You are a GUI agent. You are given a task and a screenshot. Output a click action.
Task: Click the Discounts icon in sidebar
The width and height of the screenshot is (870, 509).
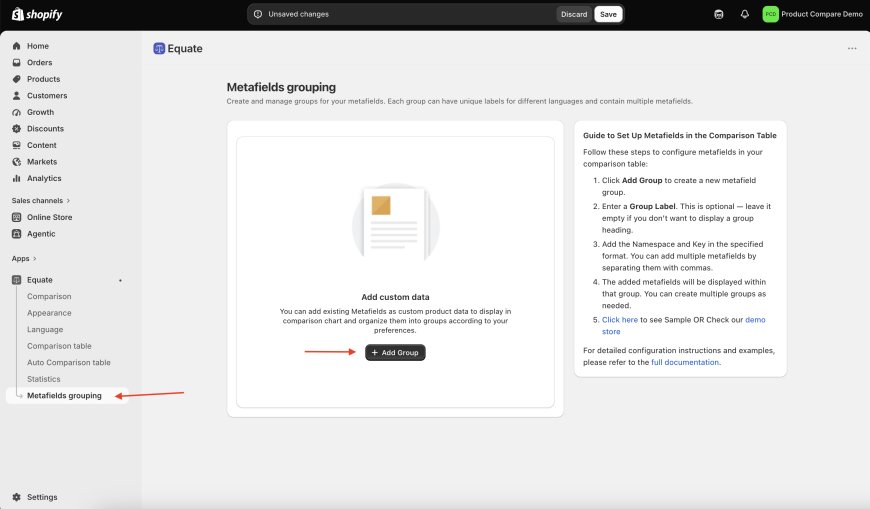click(17, 129)
